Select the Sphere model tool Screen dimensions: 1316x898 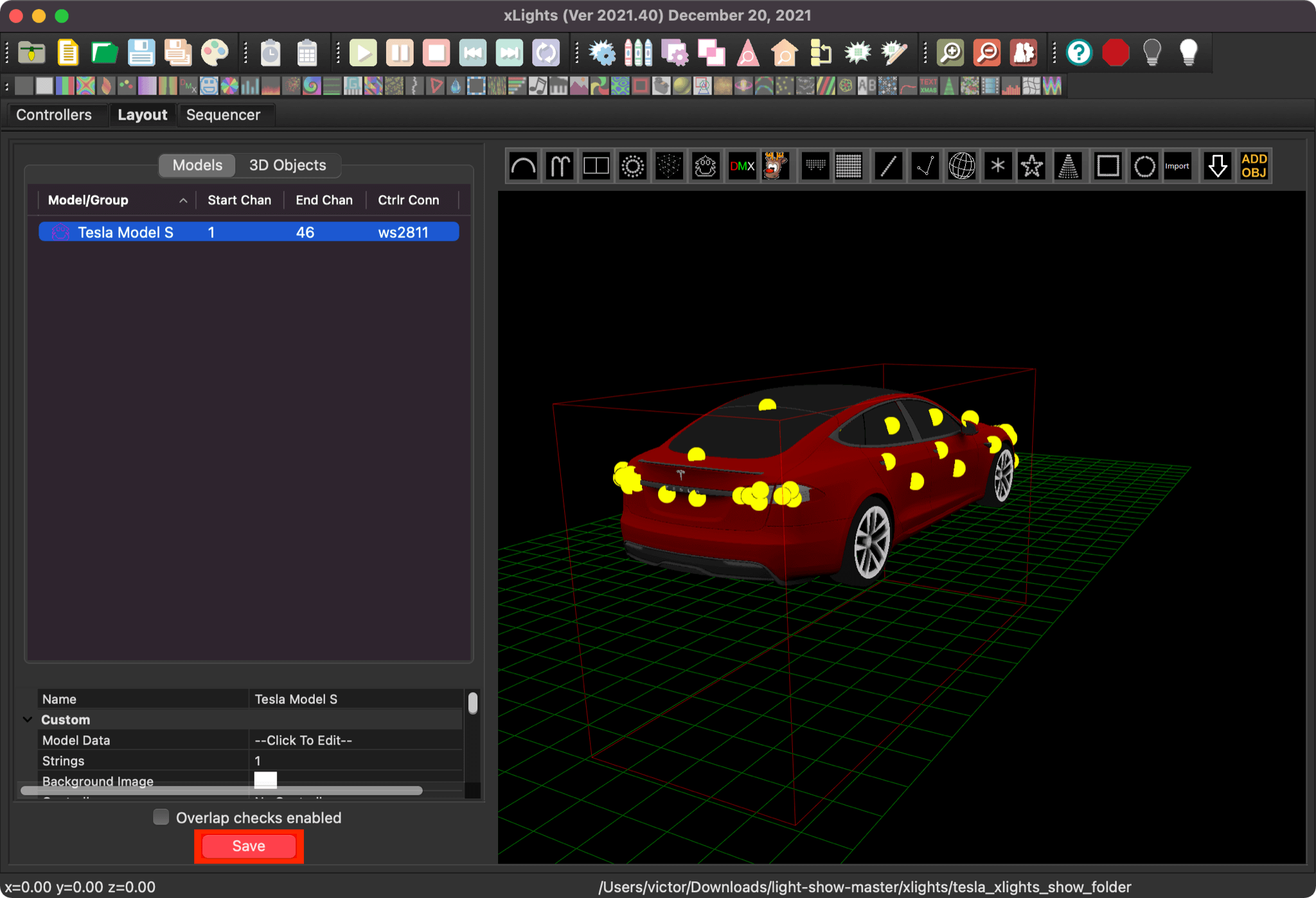pyautogui.click(x=961, y=166)
